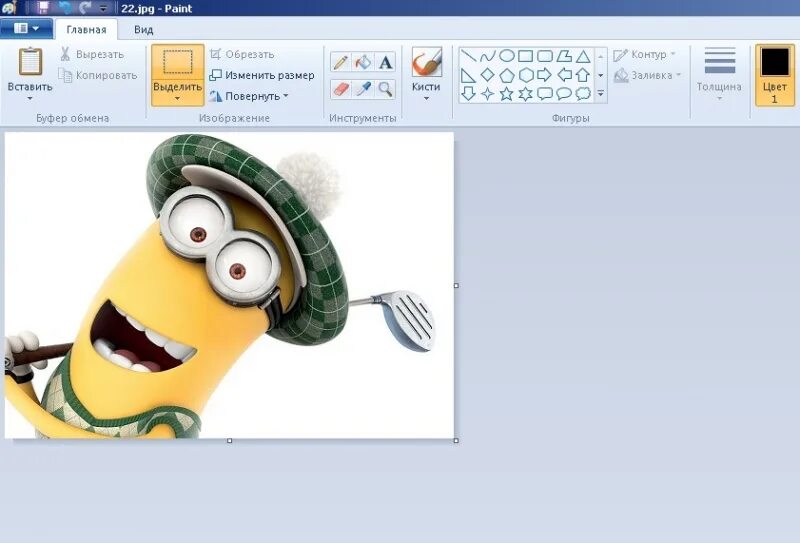Choose the Cloud callout shape
The width and height of the screenshot is (800, 543).
tap(583, 93)
